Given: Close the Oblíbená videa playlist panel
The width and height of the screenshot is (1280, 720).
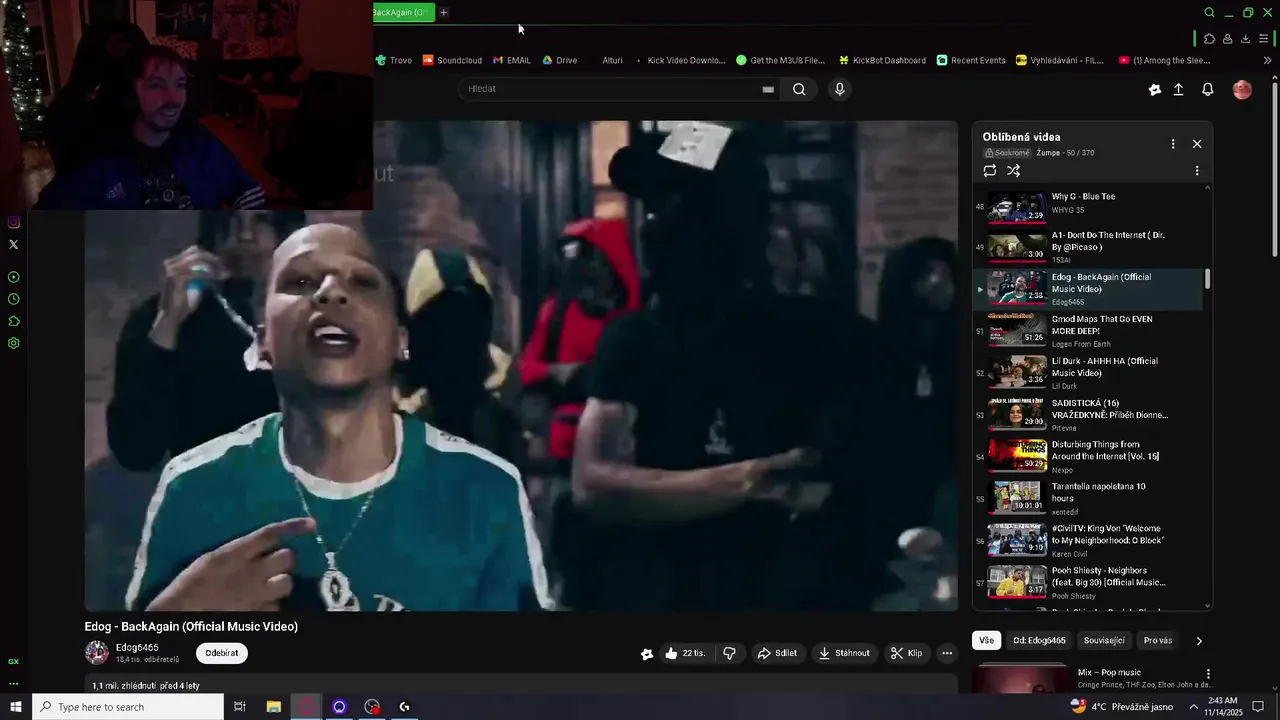Looking at the screenshot, I should [1197, 144].
